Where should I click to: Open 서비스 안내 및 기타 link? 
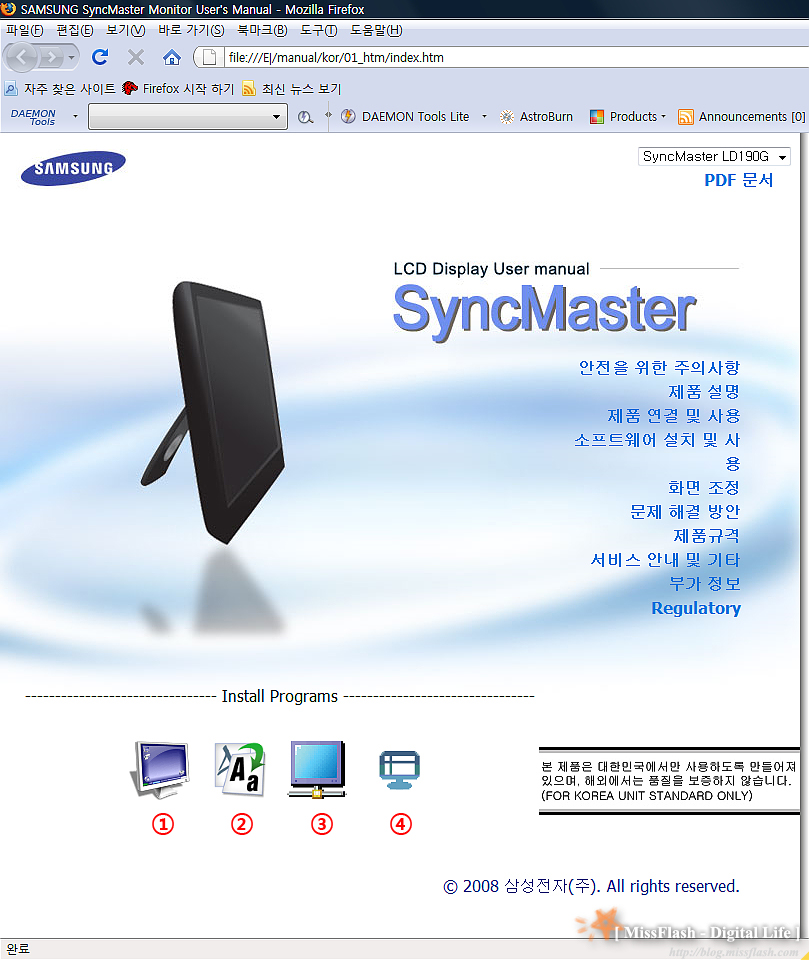click(x=665, y=560)
